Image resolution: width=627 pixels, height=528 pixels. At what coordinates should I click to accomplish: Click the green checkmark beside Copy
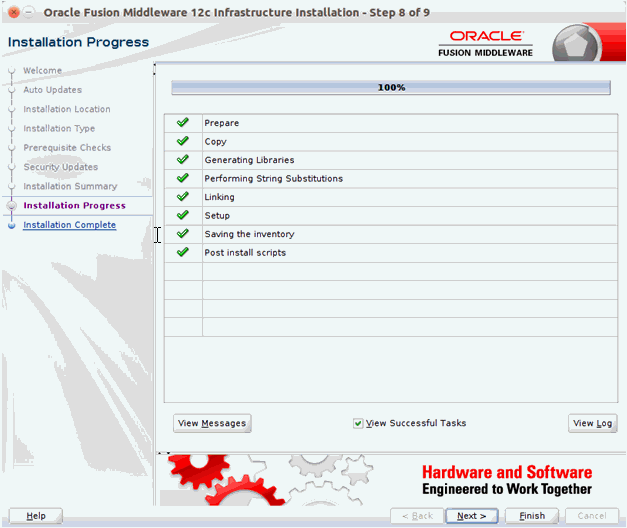[x=183, y=141]
